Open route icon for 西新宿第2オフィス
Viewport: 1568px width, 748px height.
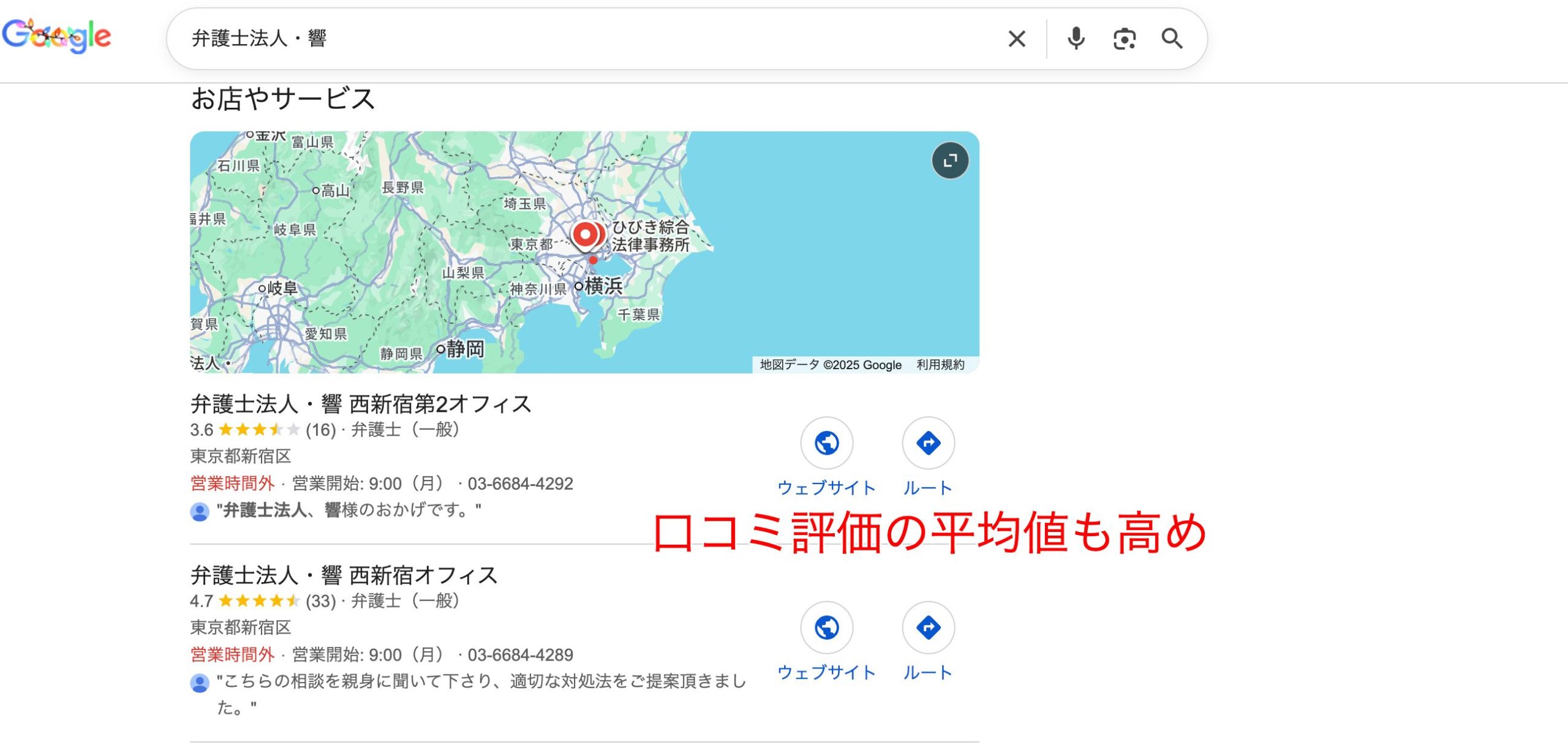(928, 443)
